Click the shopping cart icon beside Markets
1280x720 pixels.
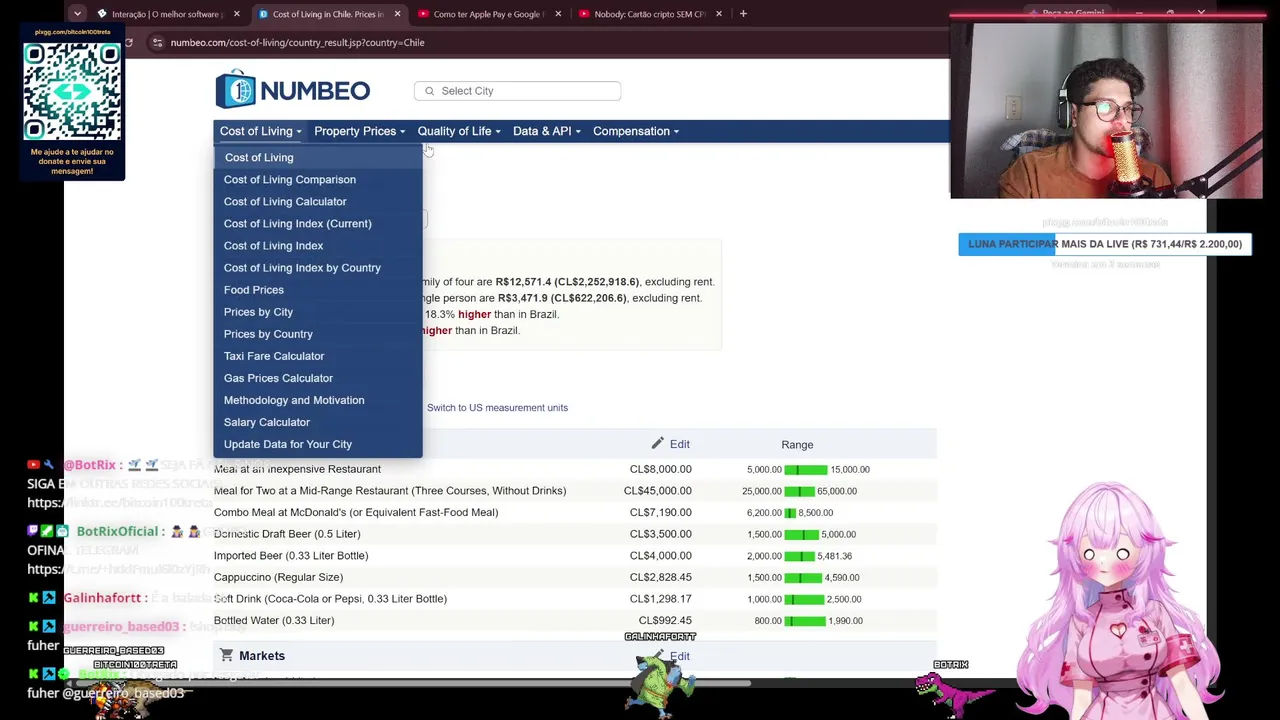[x=226, y=655]
